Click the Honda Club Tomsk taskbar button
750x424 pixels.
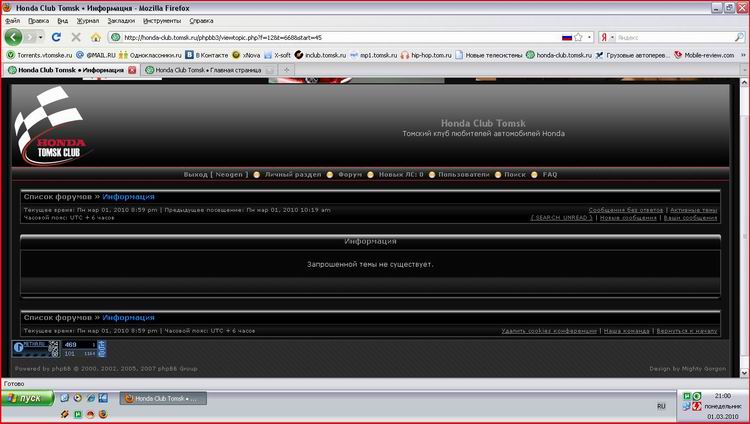click(x=163, y=398)
